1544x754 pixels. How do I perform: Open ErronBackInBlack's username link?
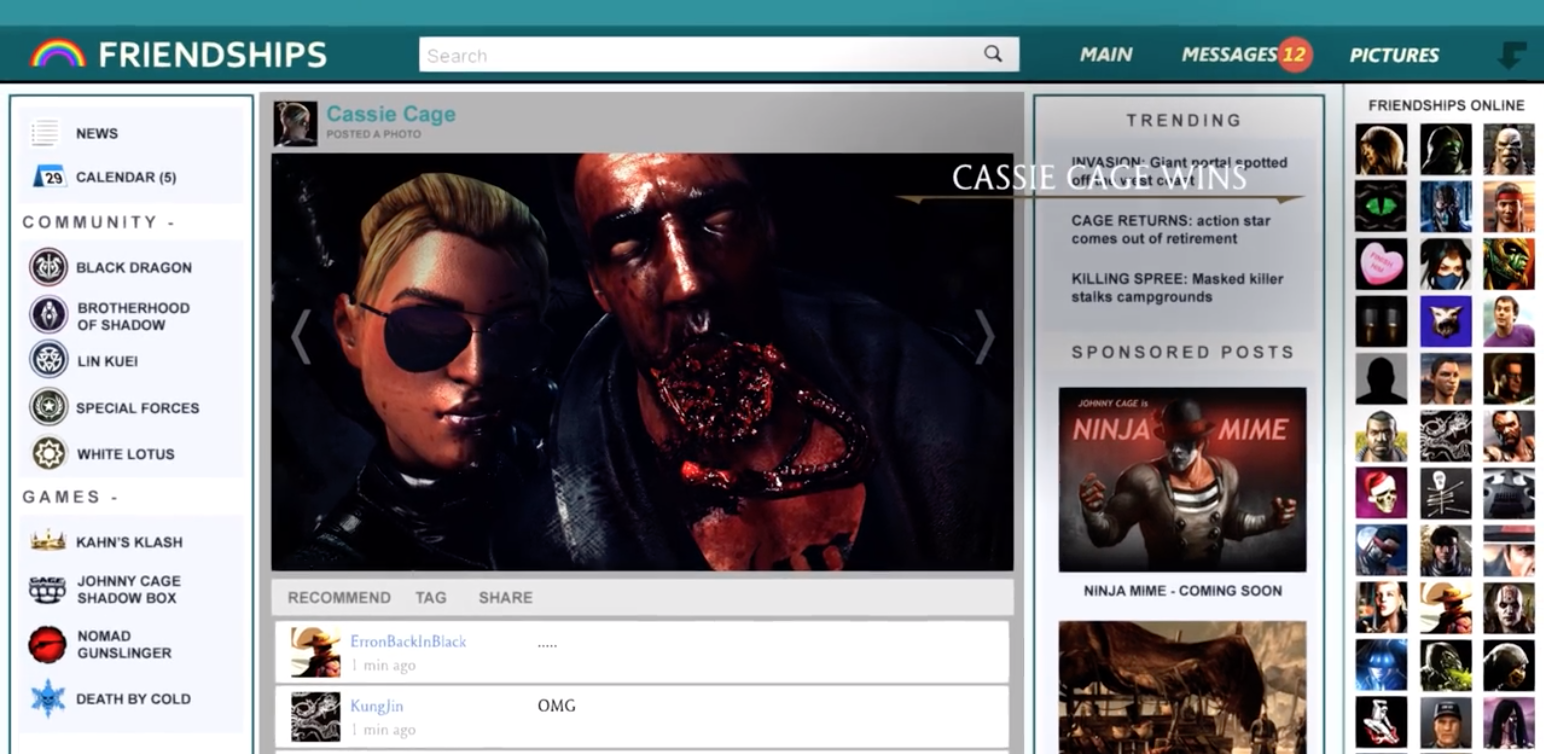[408, 641]
